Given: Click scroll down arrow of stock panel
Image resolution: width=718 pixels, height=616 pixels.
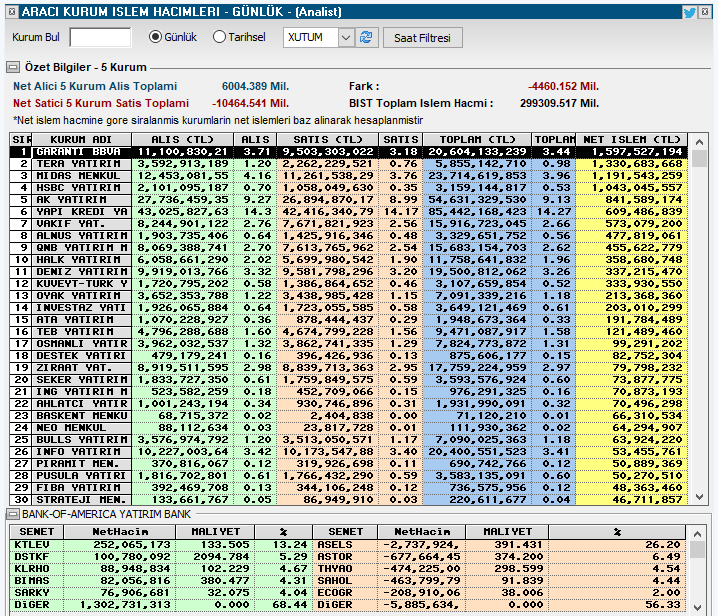Looking at the screenshot, I should pos(697,608).
